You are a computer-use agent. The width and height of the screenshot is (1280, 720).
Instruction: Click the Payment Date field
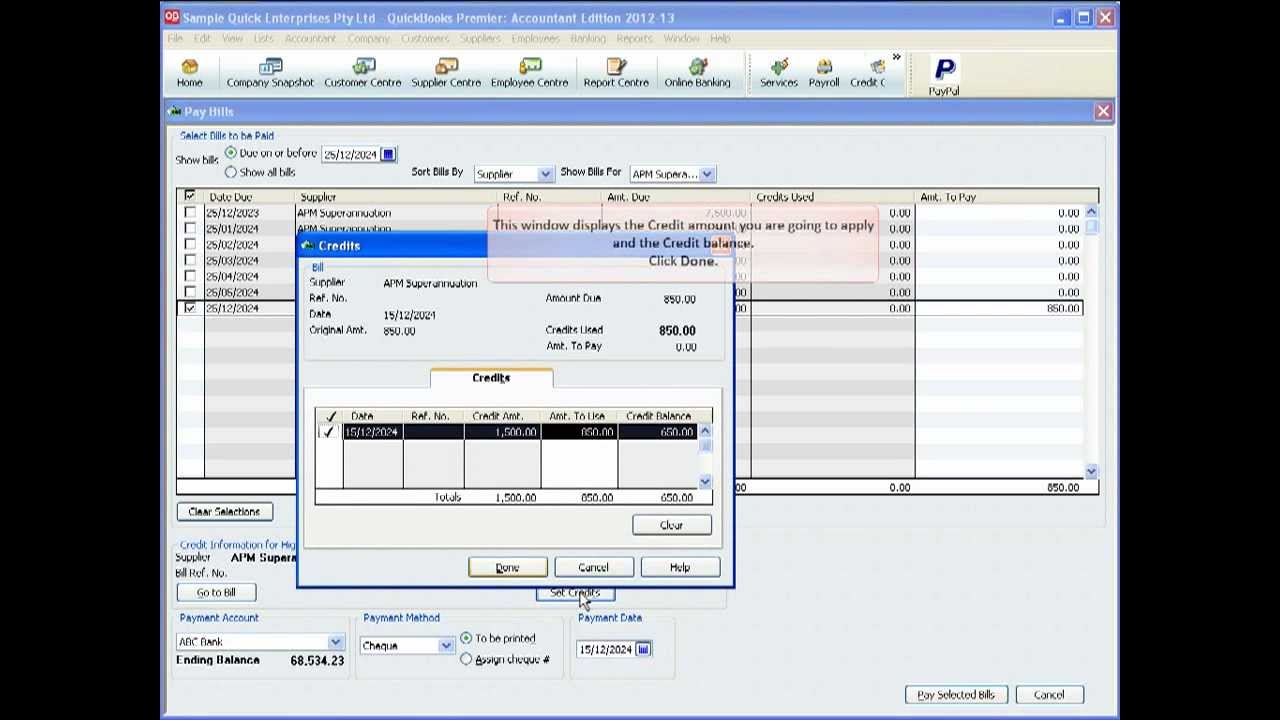coord(606,650)
